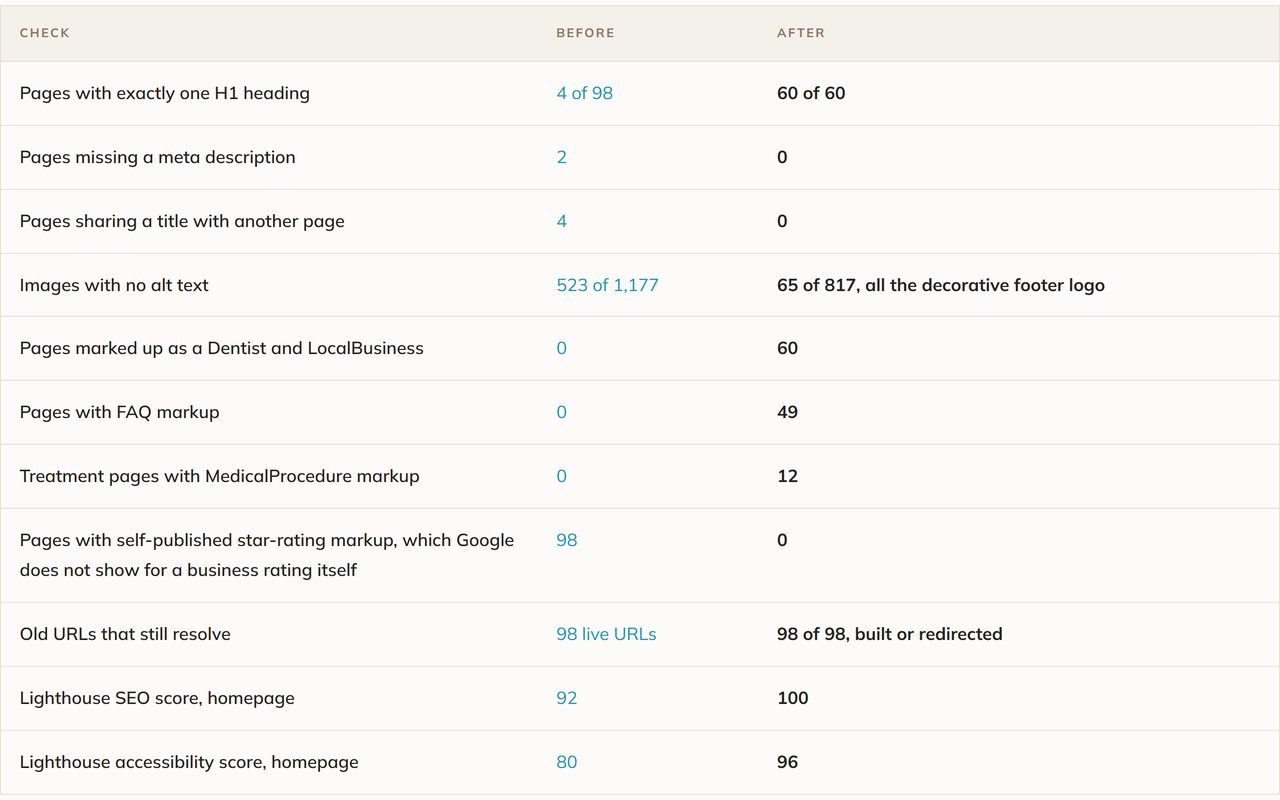Click the BEFORE column header
The width and height of the screenshot is (1280, 800).
point(586,33)
